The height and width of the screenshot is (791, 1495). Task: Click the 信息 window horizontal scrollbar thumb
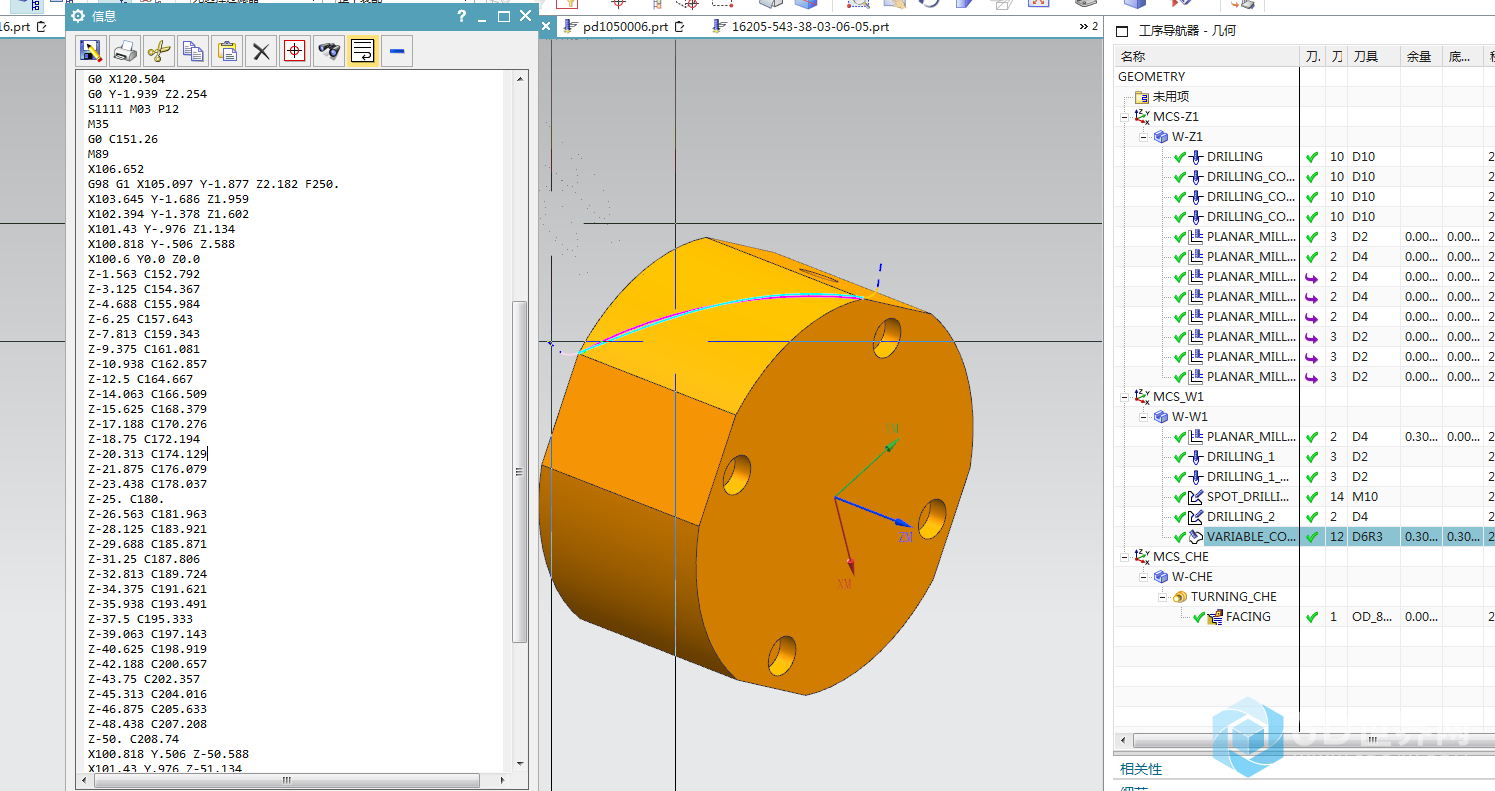(287, 780)
